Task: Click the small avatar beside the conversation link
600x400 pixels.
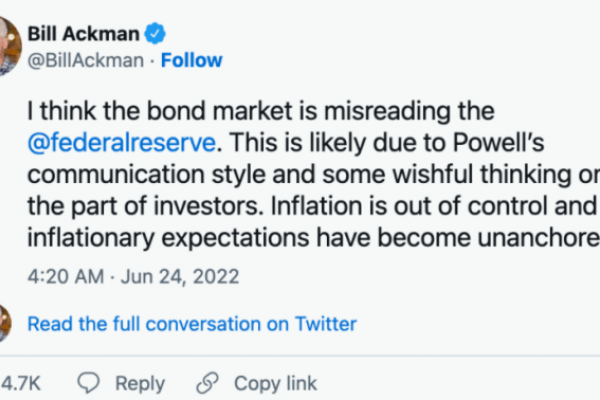Action: pyautogui.click(x=4, y=323)
